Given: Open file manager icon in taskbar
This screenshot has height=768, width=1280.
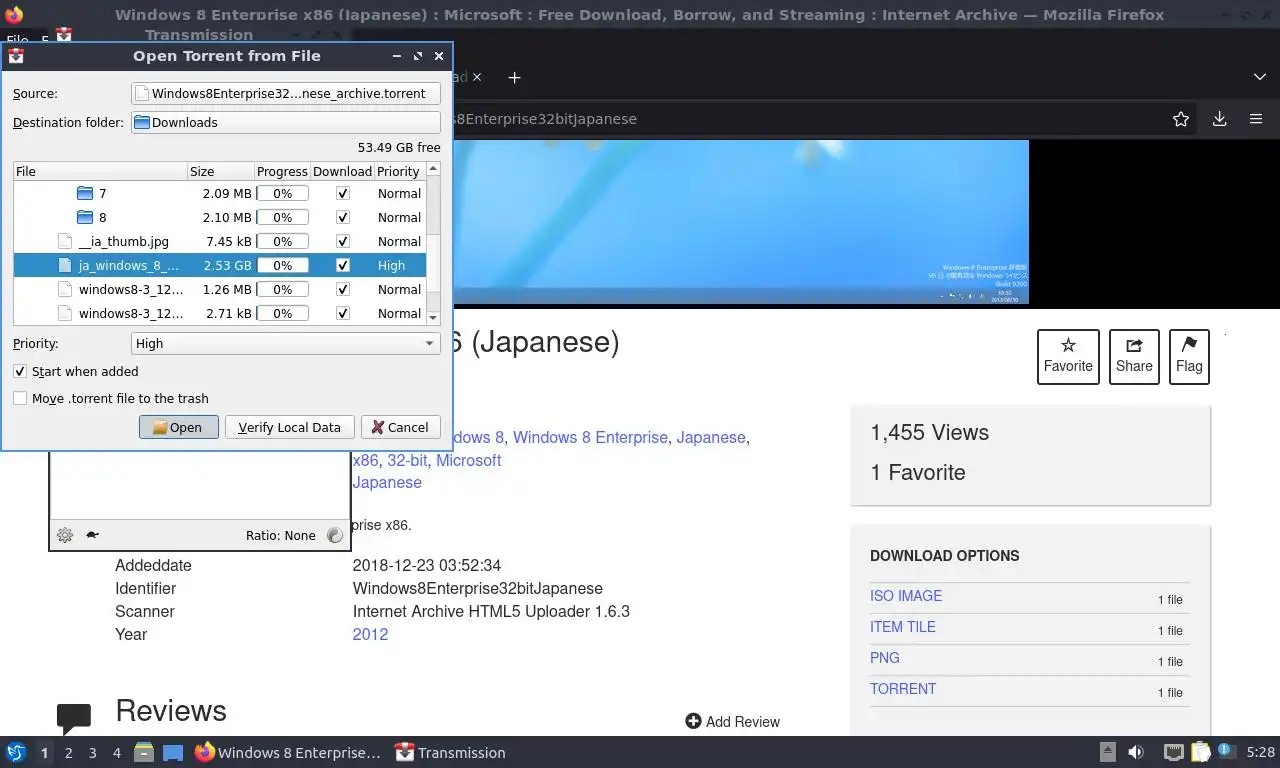Looking at the screenshot, I should pos(144,752).
